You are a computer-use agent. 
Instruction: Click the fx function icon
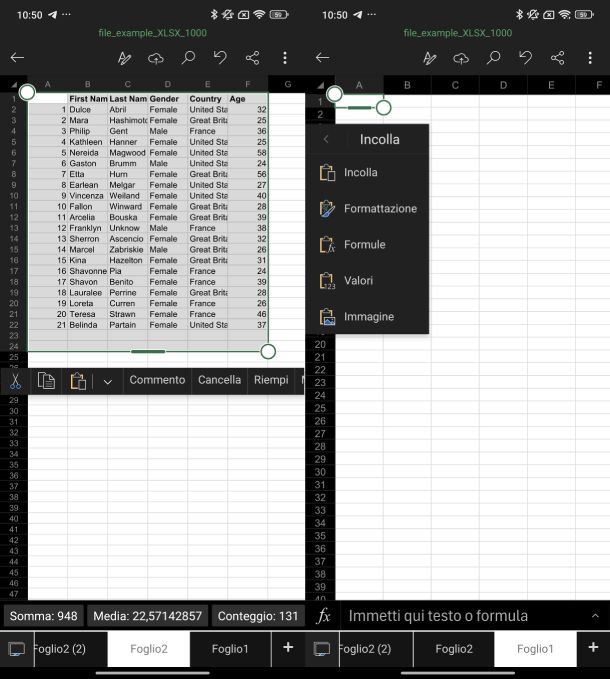tap(323, 615)
